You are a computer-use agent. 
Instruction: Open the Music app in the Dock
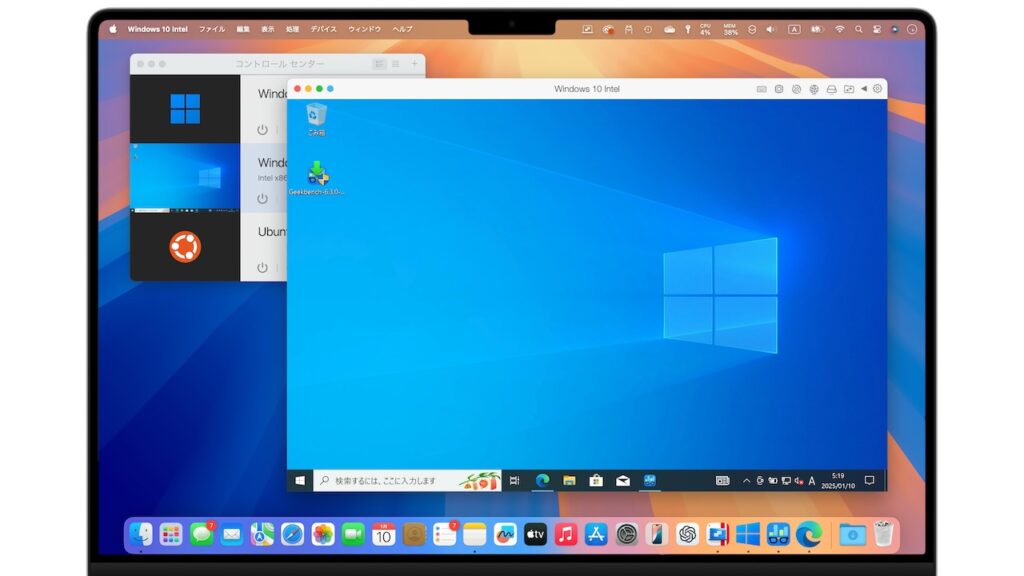(566, 535)
